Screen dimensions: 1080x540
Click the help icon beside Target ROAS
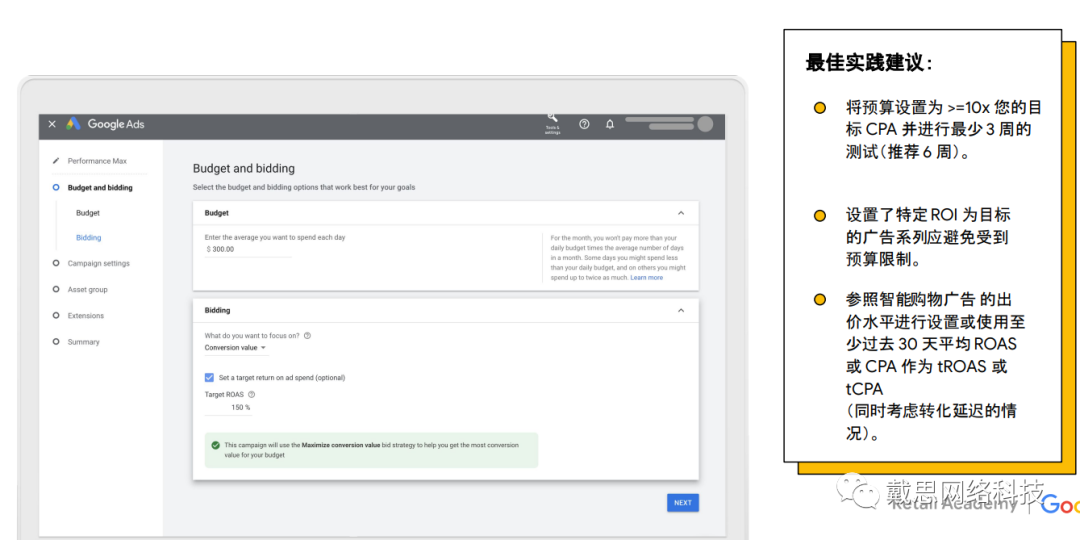click(251, 395)
